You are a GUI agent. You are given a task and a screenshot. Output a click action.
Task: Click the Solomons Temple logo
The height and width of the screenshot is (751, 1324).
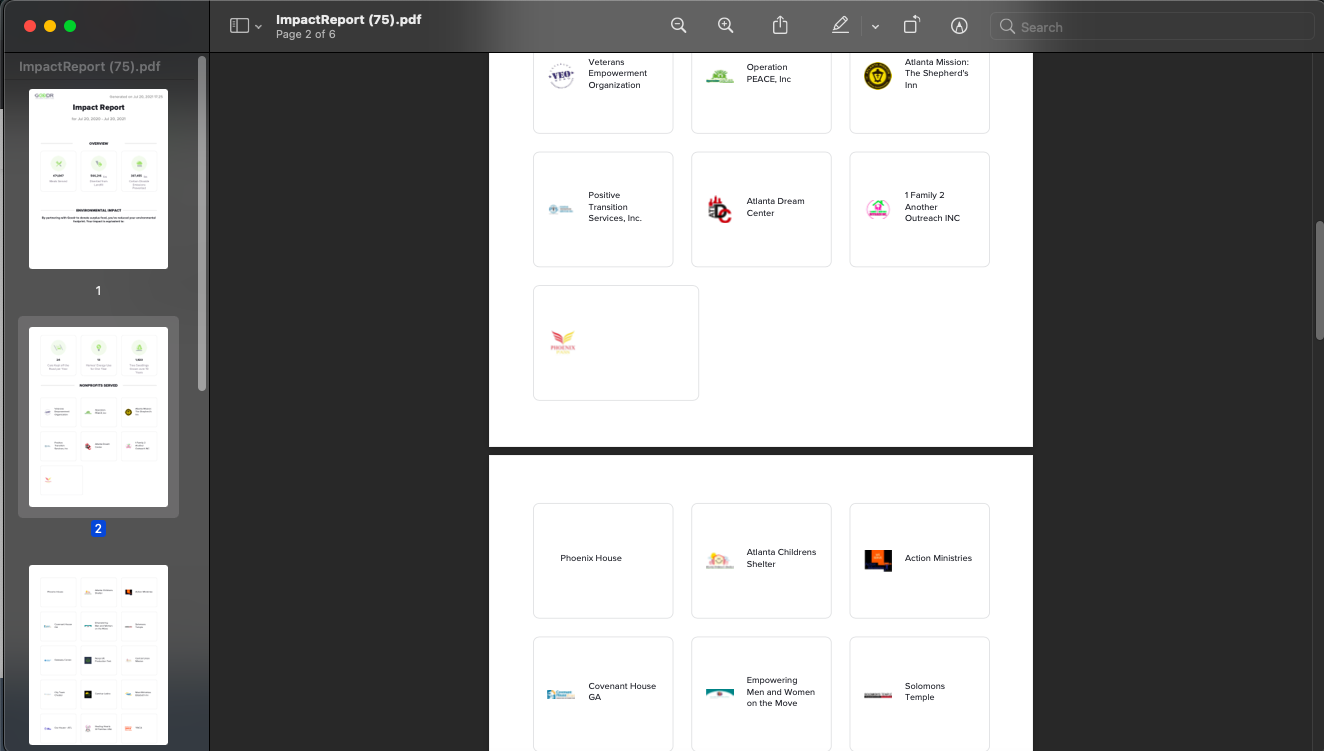(877, 694)
